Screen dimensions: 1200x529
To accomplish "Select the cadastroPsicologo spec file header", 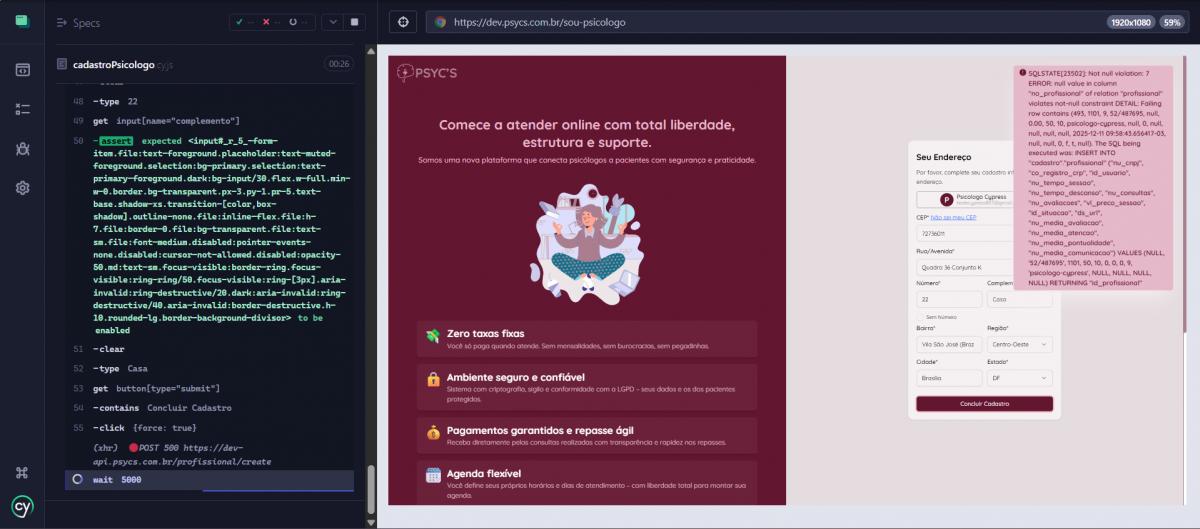I will pos(112,64).
